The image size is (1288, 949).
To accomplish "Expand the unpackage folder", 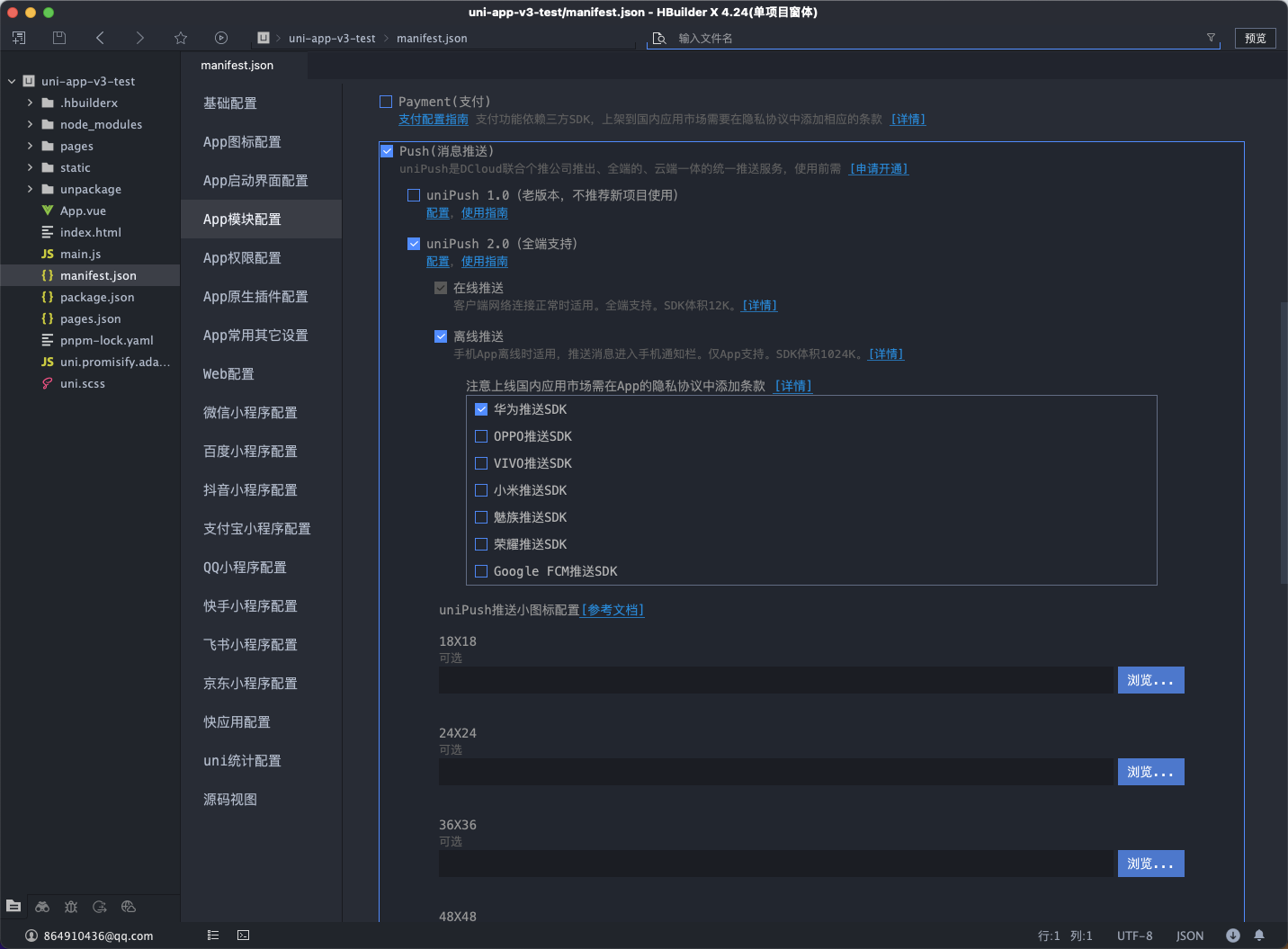I will click(x=30, y=189).
